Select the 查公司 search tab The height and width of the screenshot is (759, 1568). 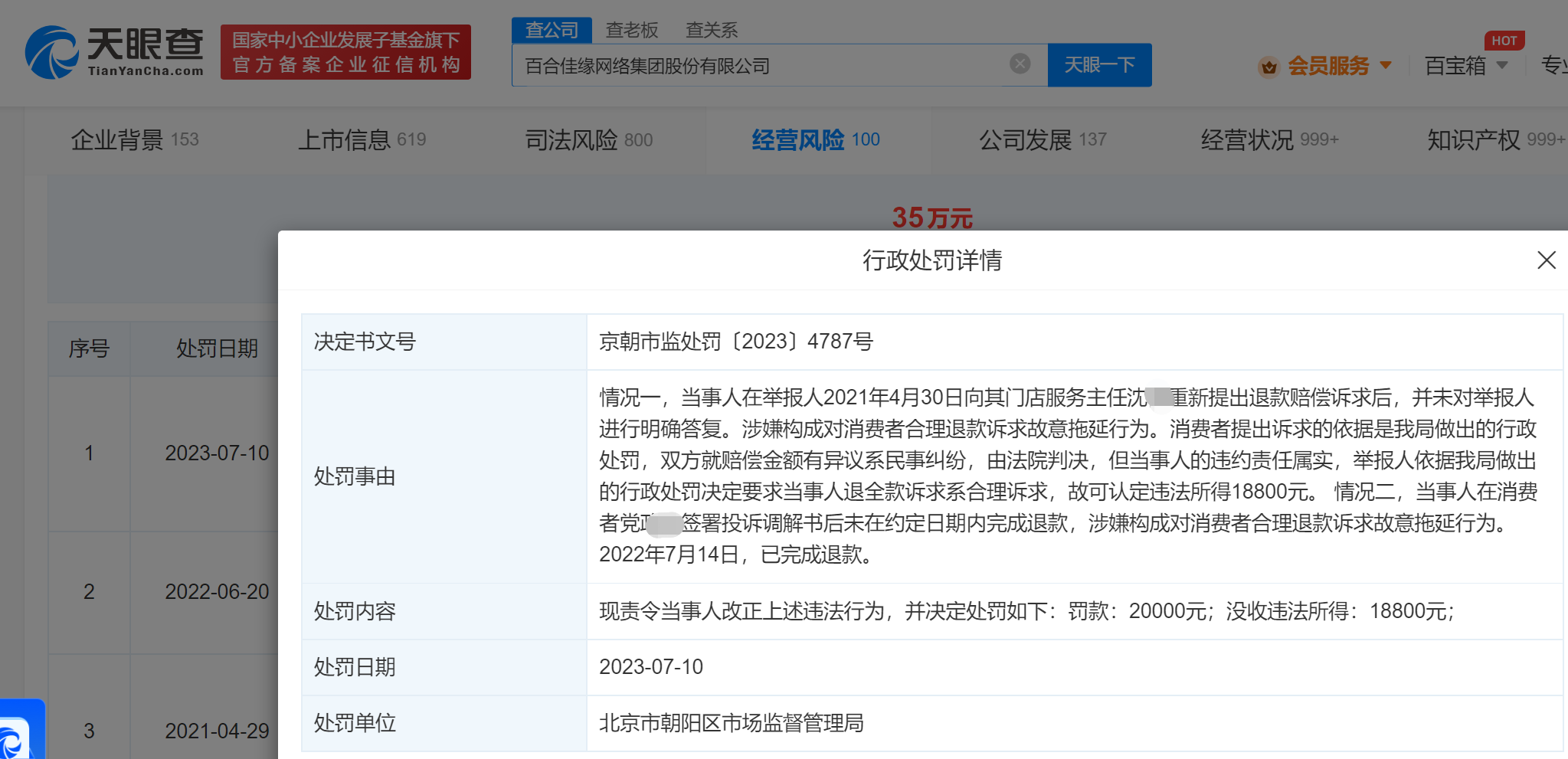coord(552,30)
